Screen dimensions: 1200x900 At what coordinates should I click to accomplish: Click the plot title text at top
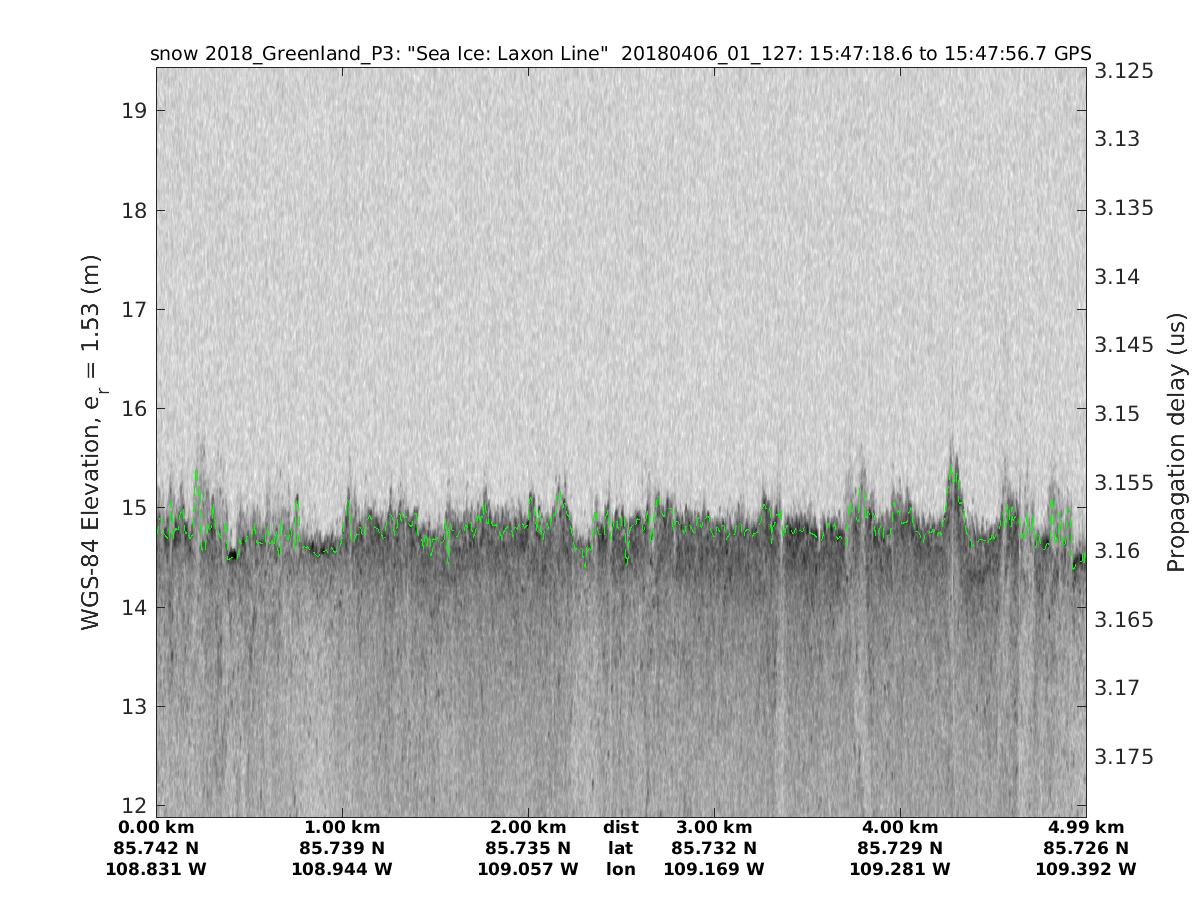pyautogui.click(x=620, y=54)
